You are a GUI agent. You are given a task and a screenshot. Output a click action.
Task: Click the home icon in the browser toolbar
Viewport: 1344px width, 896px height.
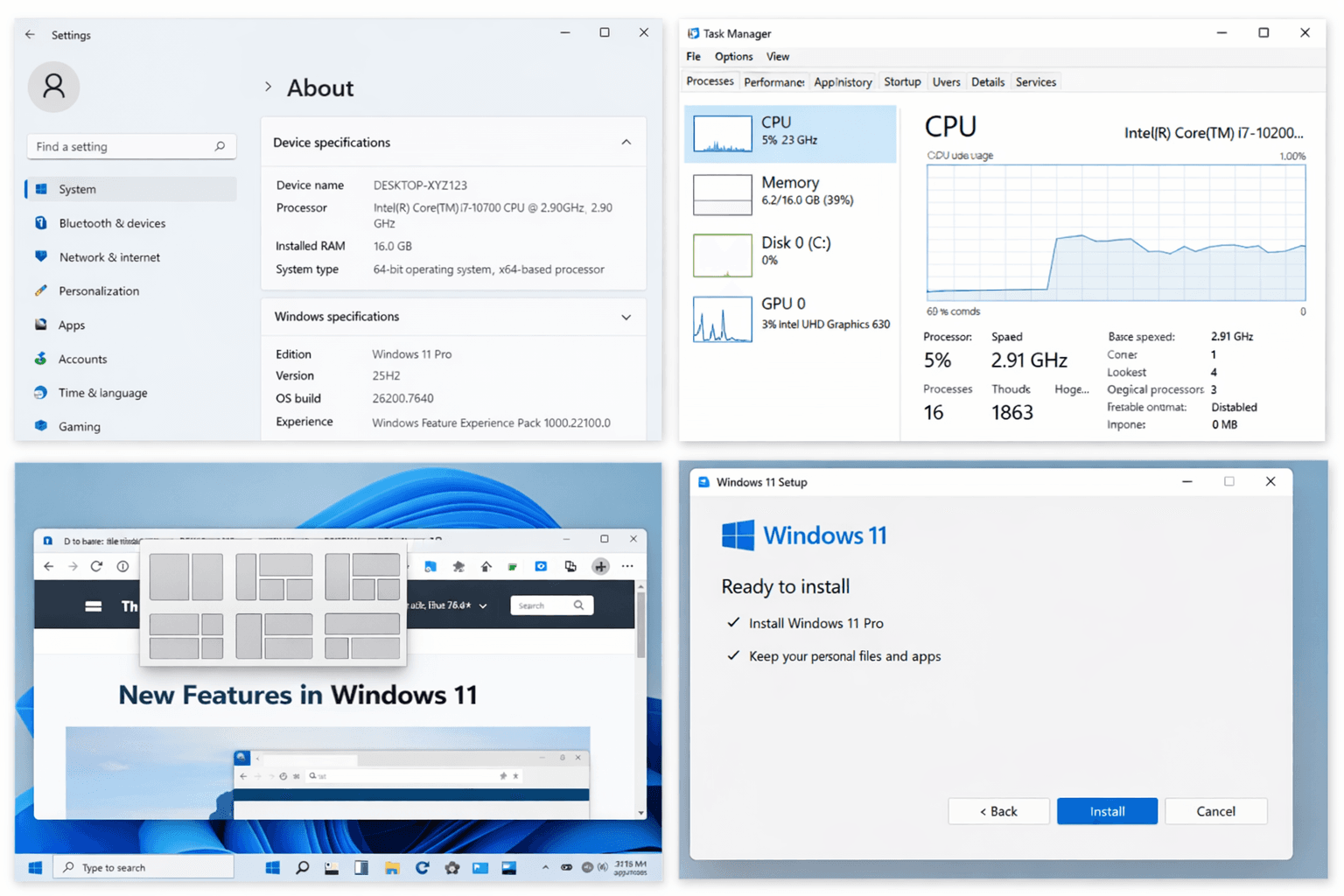[x=486, y=566]
